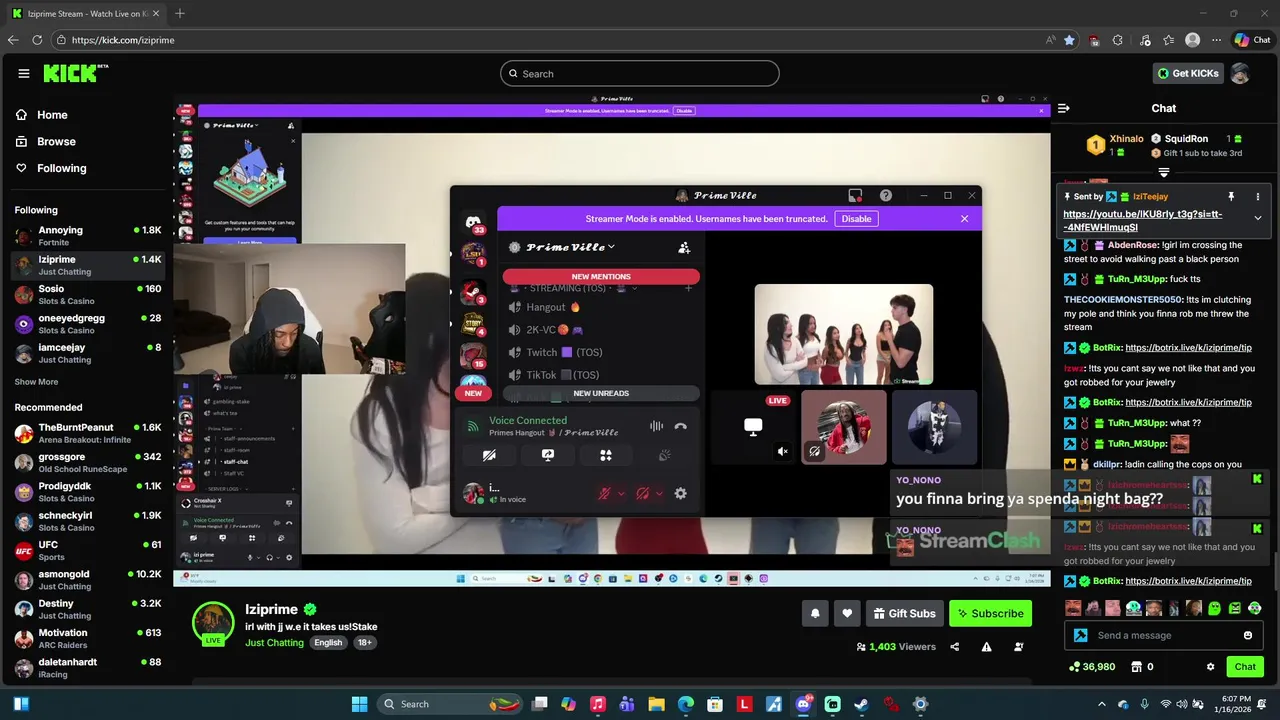Image resolution: width=1280 pixels, height=720 pixels.
Task: Open pinned message three-dot options
Action: coord(1258,196)
